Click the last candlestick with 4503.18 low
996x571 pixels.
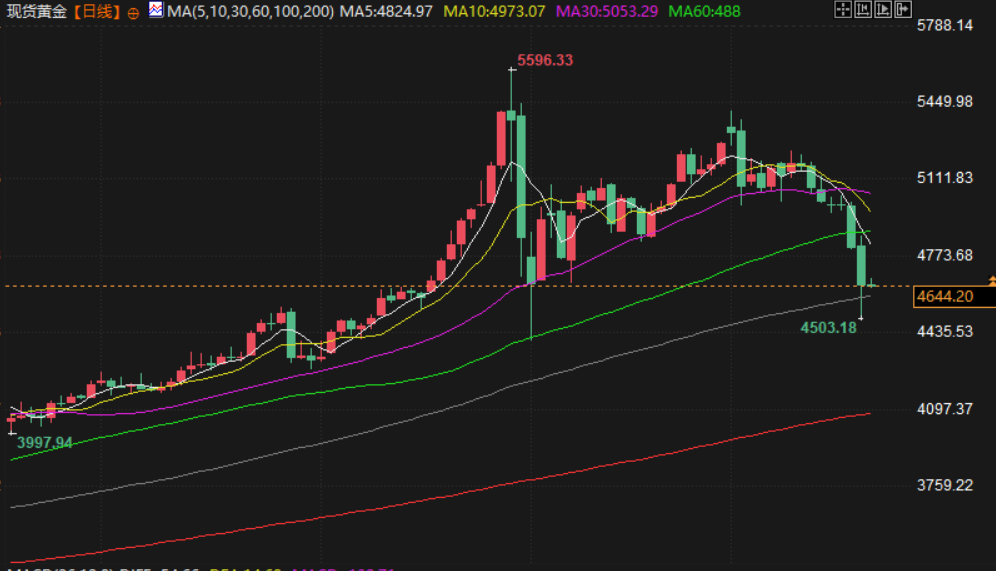[861, 265]
